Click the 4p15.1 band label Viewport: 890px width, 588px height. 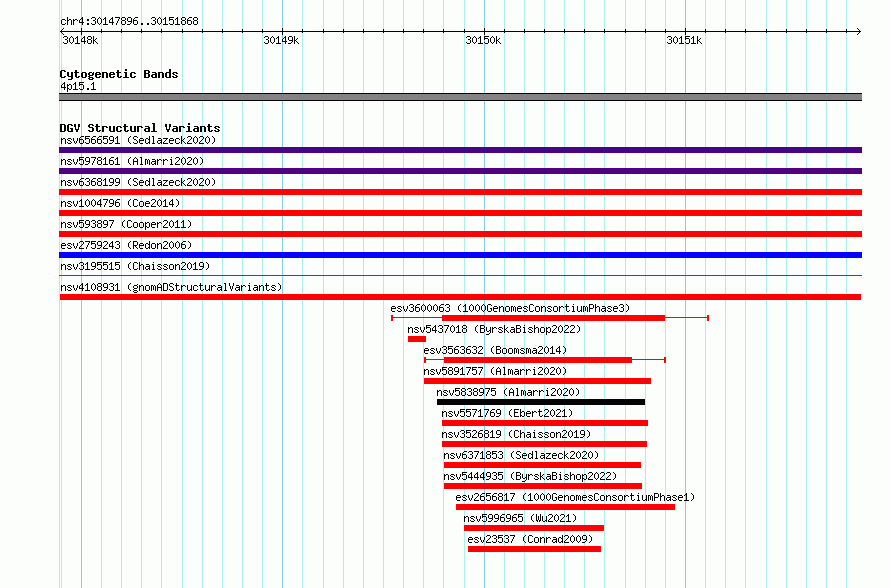pos(78,86)
